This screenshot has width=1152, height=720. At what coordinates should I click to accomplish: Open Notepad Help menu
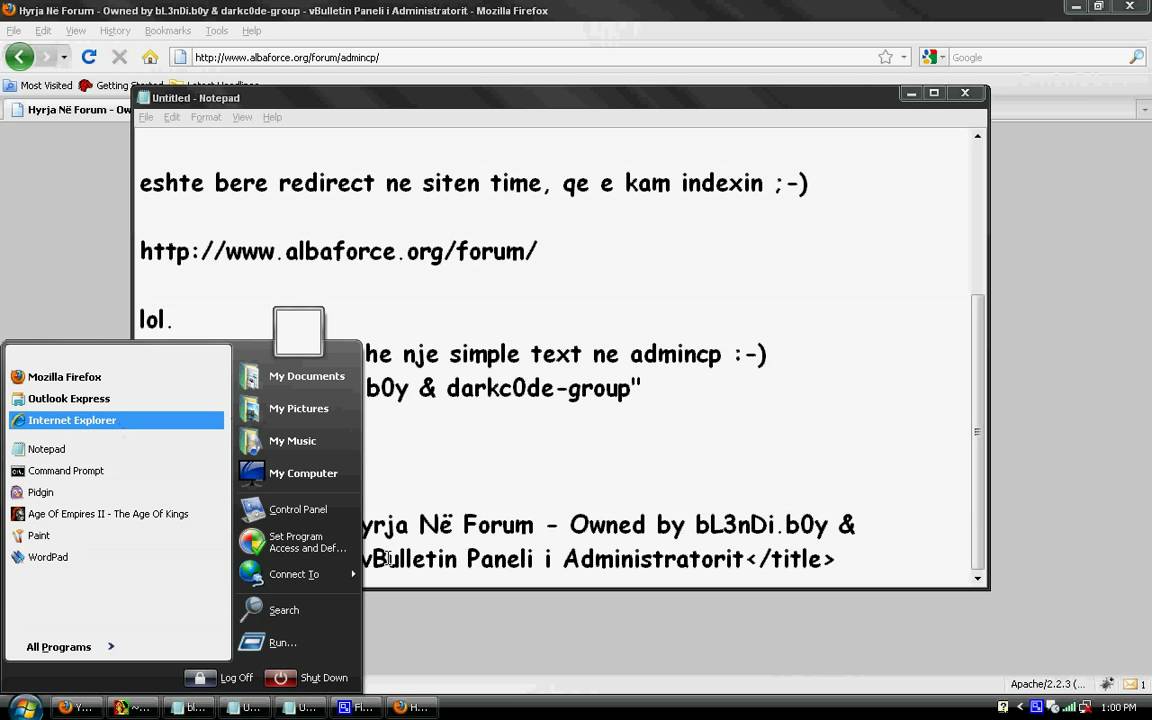pyautogui.click(x=273, y=117)
